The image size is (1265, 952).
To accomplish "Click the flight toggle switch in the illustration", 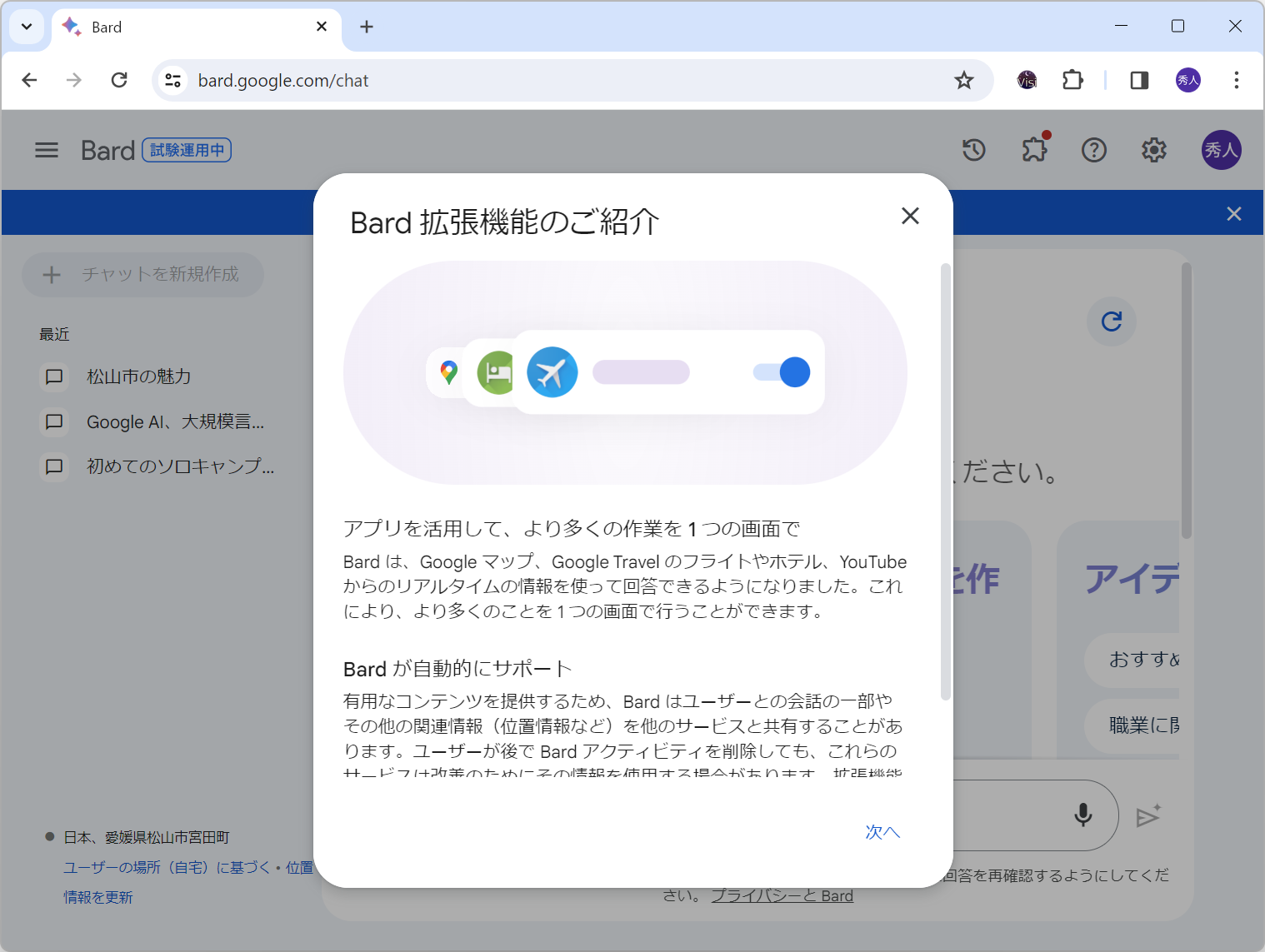I will [780, 372].
